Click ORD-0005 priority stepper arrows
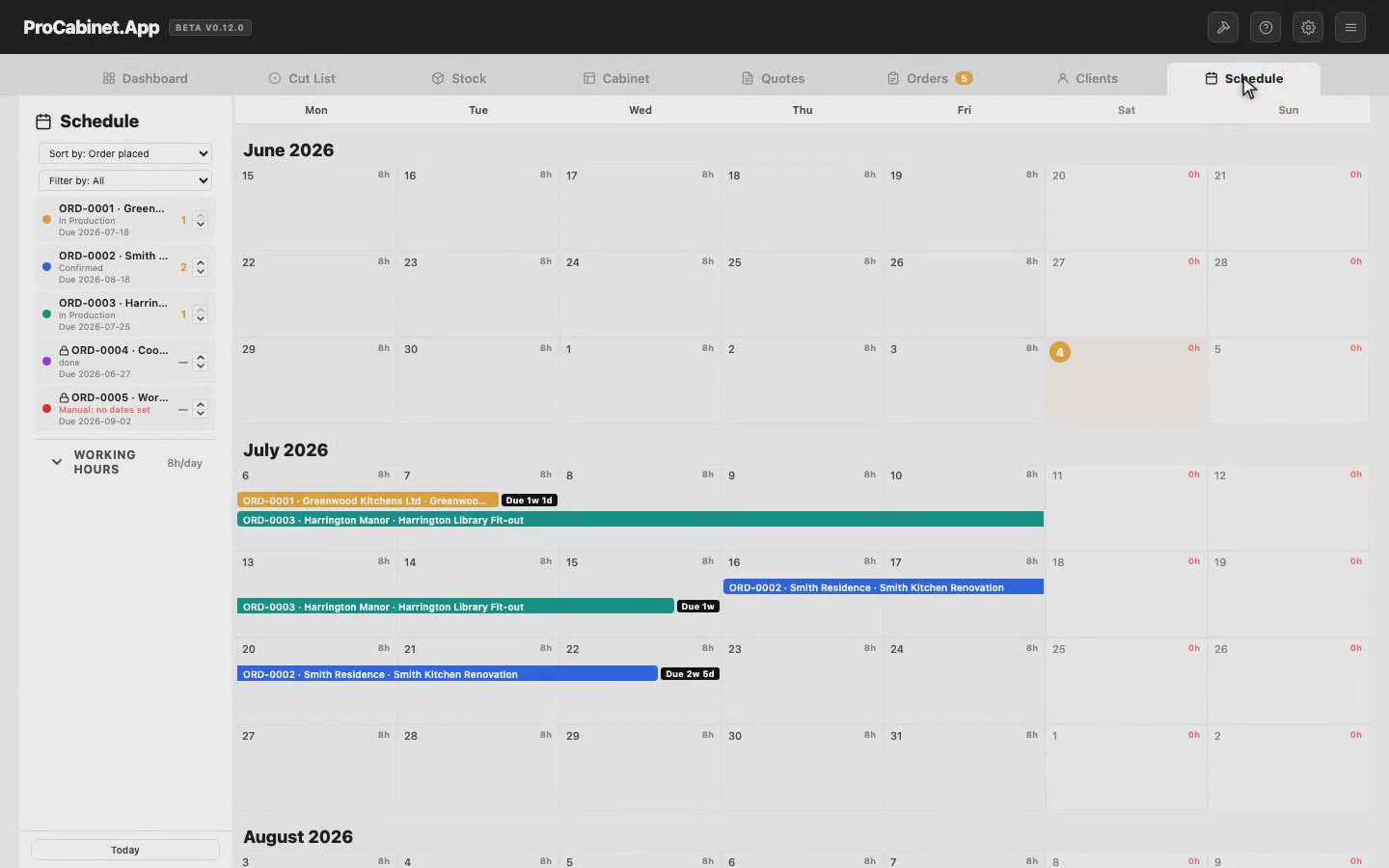Image resolution: width=1389 pixels, height=868 pixels. (201, 409)
